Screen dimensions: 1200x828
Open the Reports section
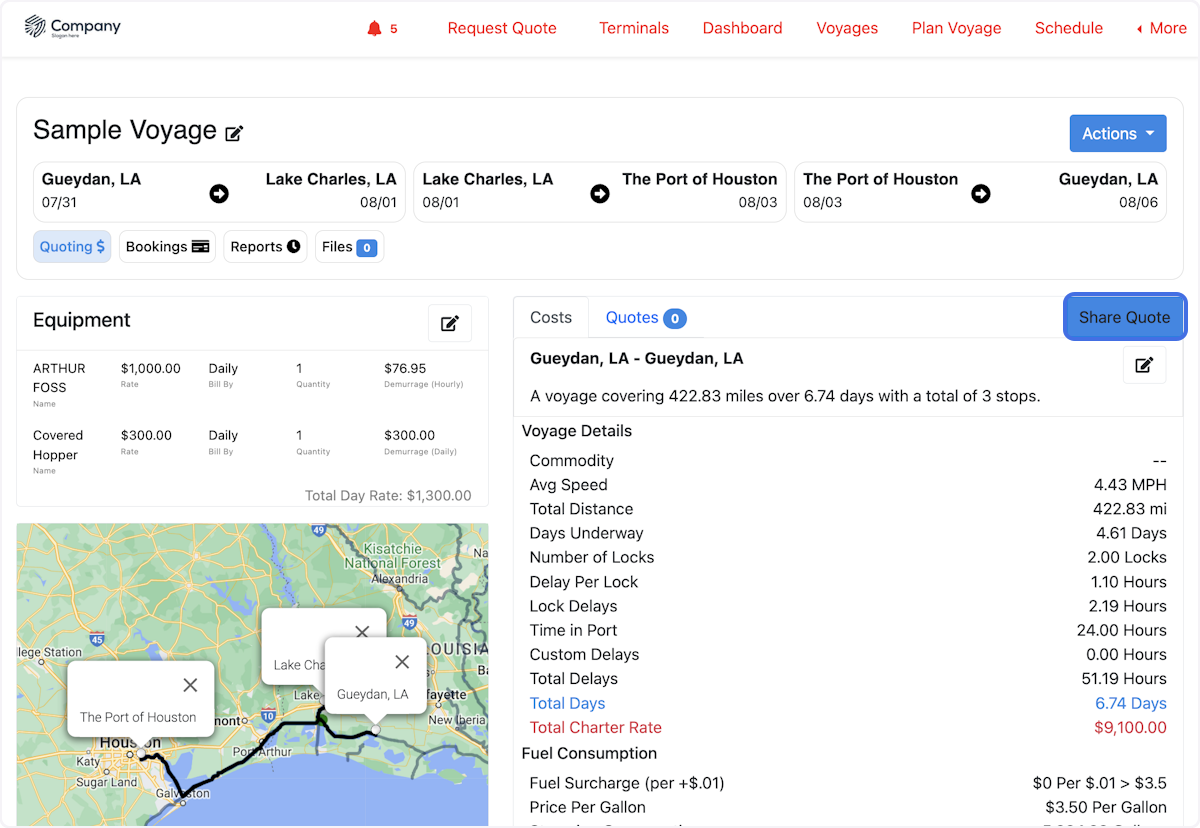tap(265, 247)
